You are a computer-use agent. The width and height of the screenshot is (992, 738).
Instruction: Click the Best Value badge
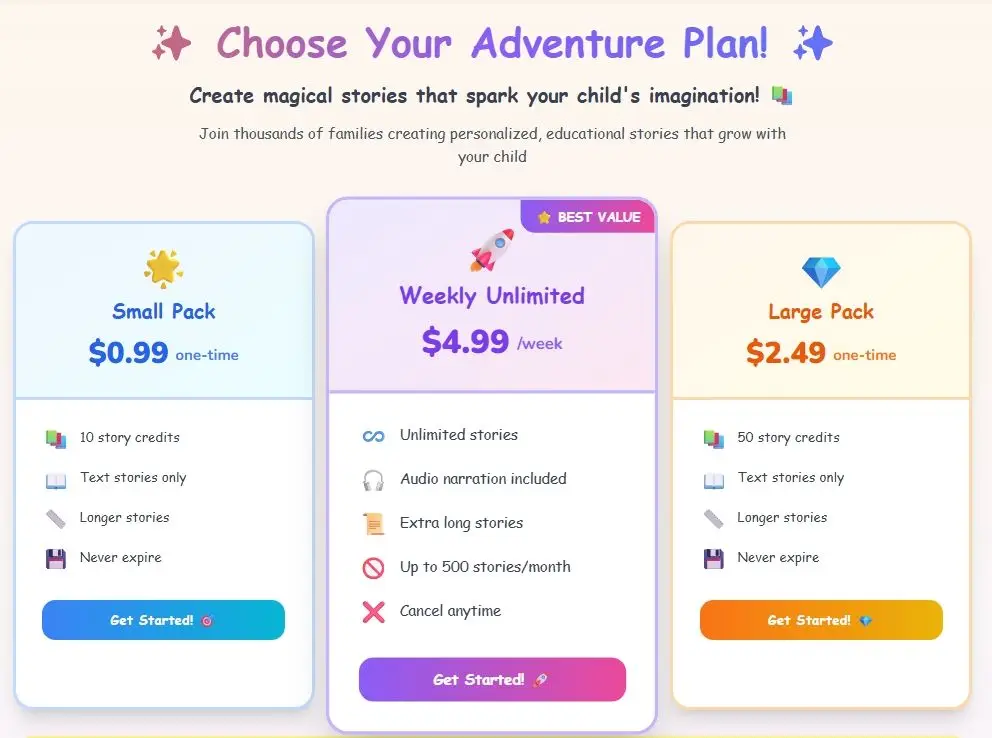point(588,217)
